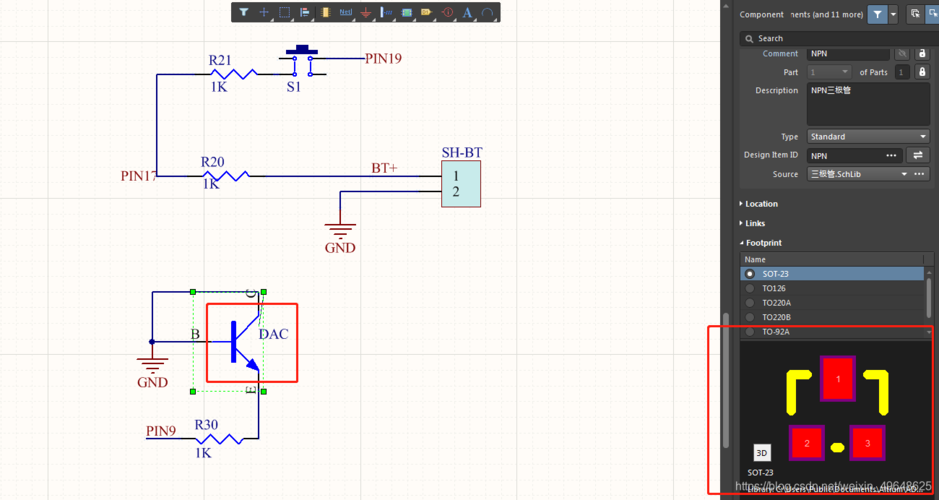Select the Place Arc drawing tool

point(488,12)
